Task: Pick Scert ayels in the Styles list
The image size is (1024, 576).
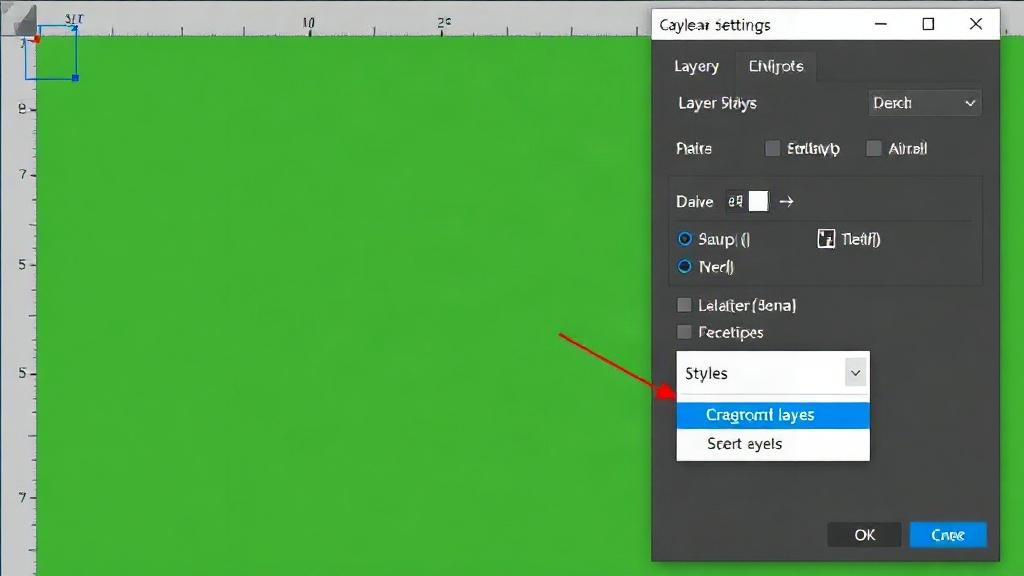Action: [x=773, y=444]
